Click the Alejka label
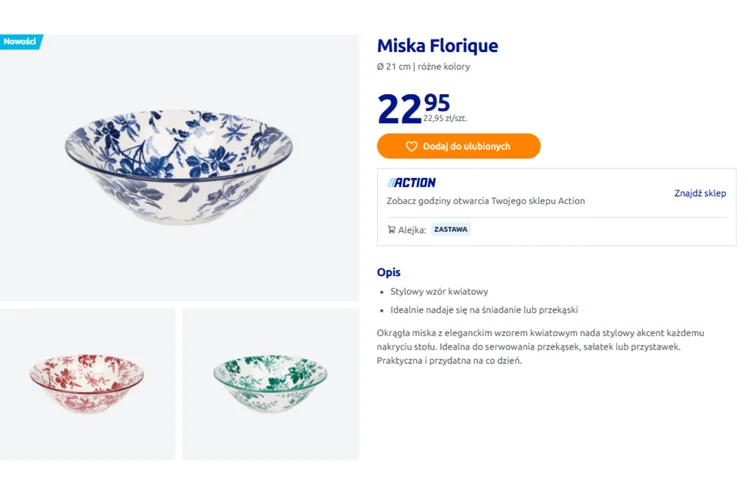This screenshot has width=748, height=494. [x=412, y=230]
